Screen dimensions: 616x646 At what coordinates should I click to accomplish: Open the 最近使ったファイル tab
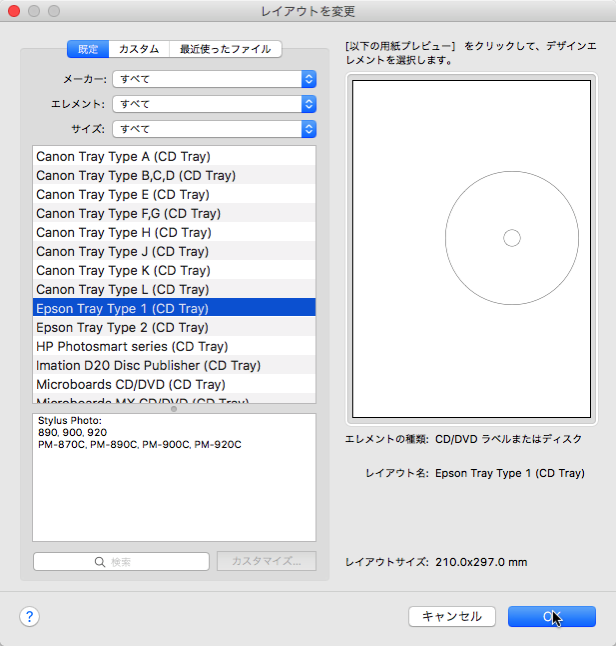pyautogui.click(x=225, y=49)
